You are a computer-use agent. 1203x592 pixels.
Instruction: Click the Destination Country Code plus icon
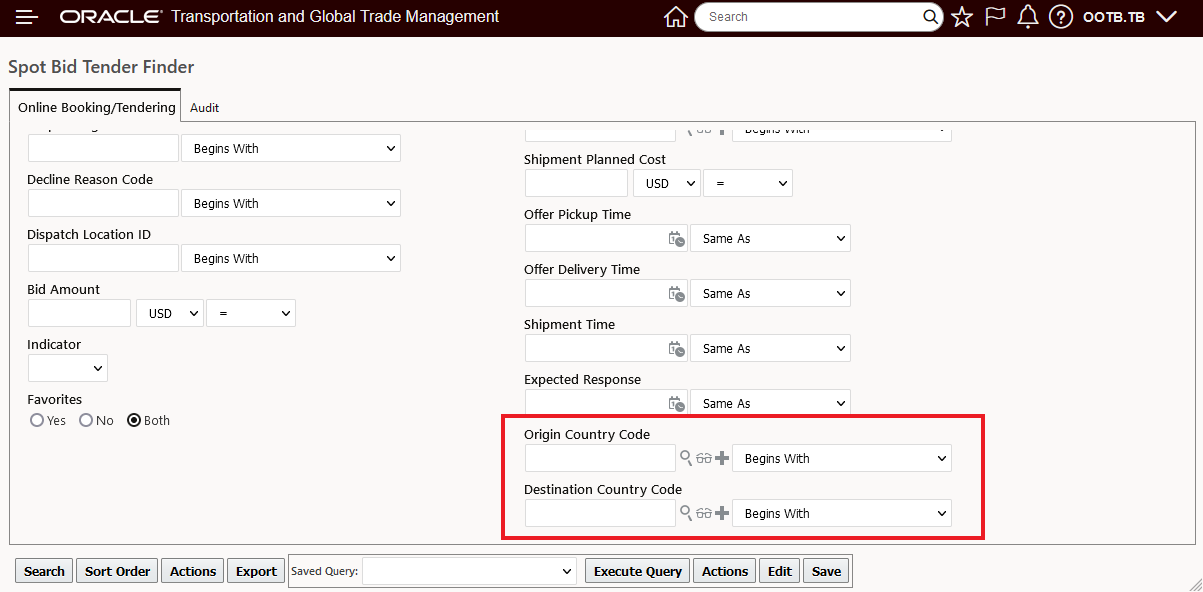pyautogui.click(x=722, y=513)
